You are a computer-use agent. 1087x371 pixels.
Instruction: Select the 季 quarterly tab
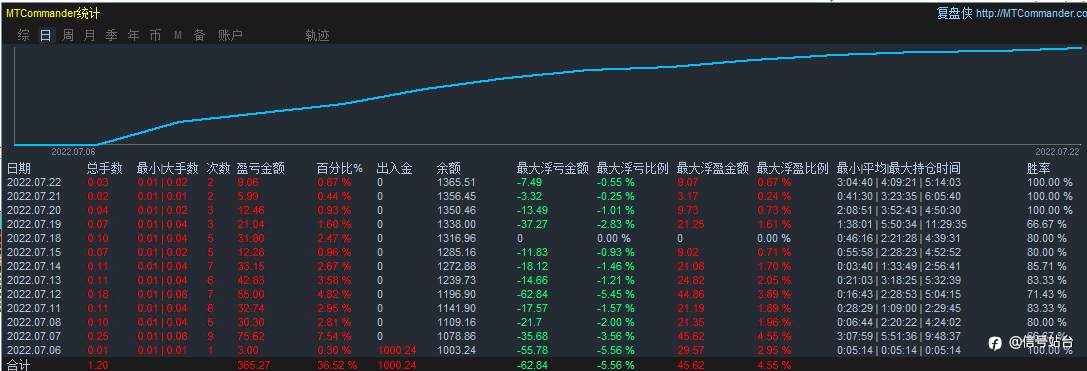(112, 35)
